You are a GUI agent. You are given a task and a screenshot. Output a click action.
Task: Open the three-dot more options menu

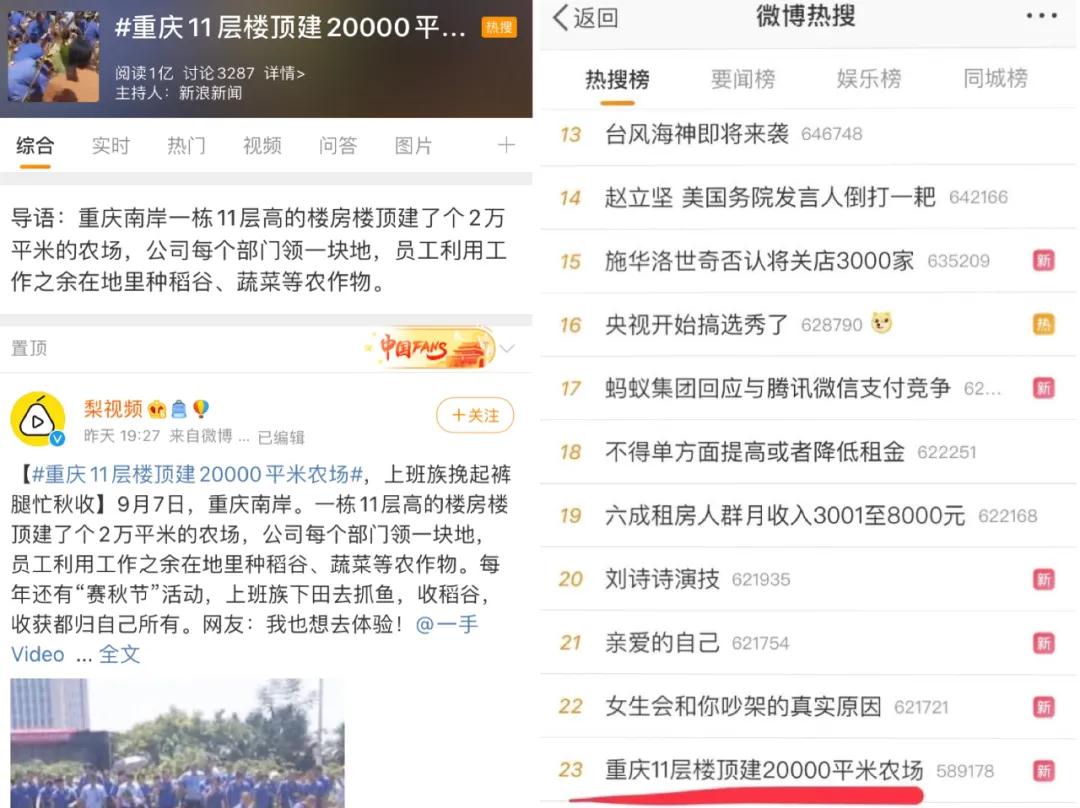pos(1041,16)
